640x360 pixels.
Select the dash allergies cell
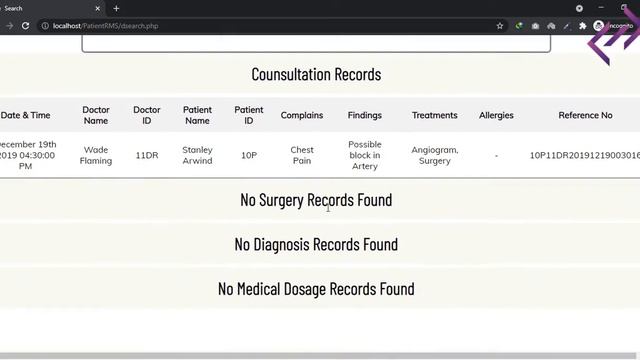pos(496,156)
